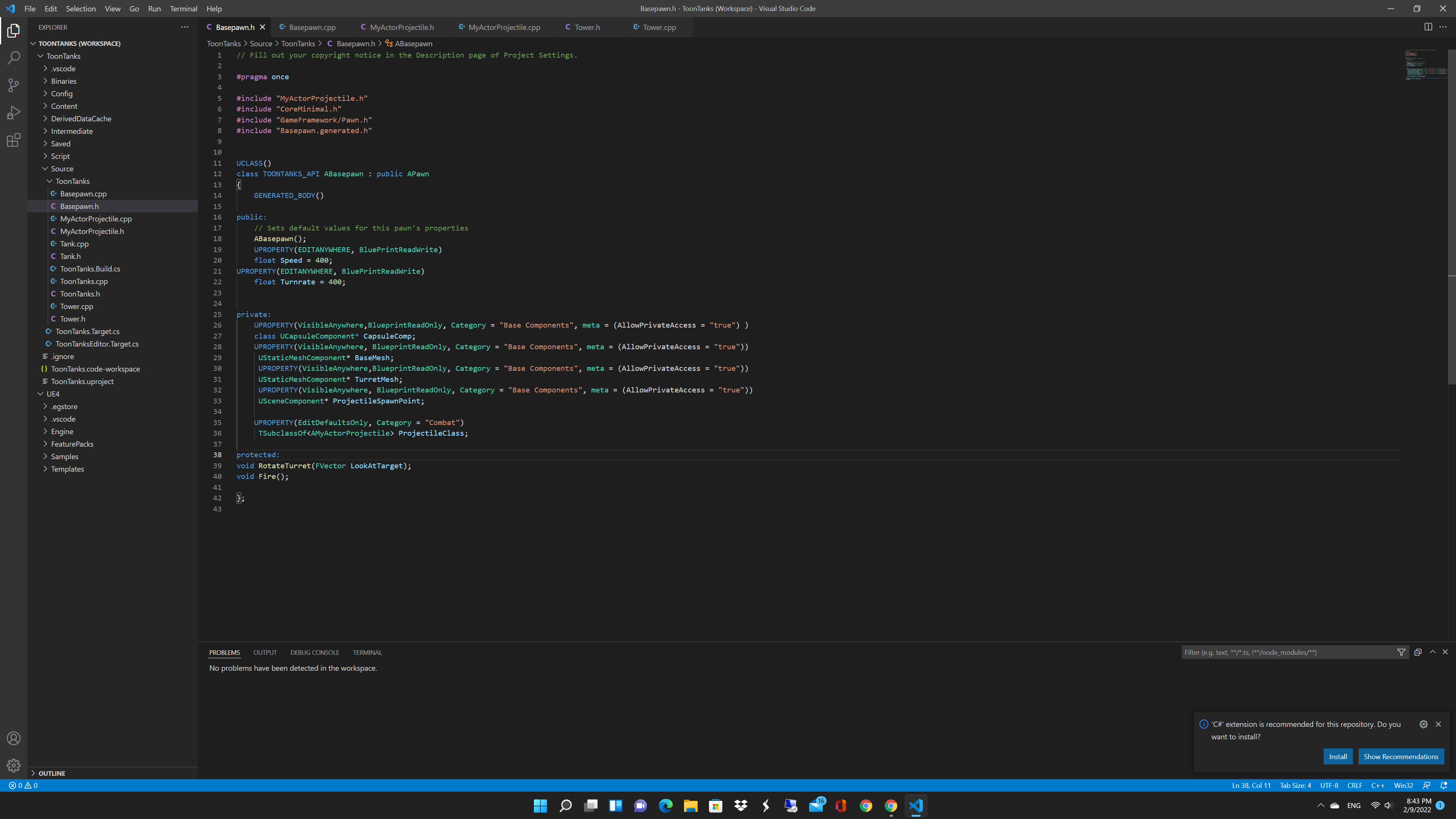Click the Search icon in activity bar
1456x819 pixels.
(x=14, y=57)
